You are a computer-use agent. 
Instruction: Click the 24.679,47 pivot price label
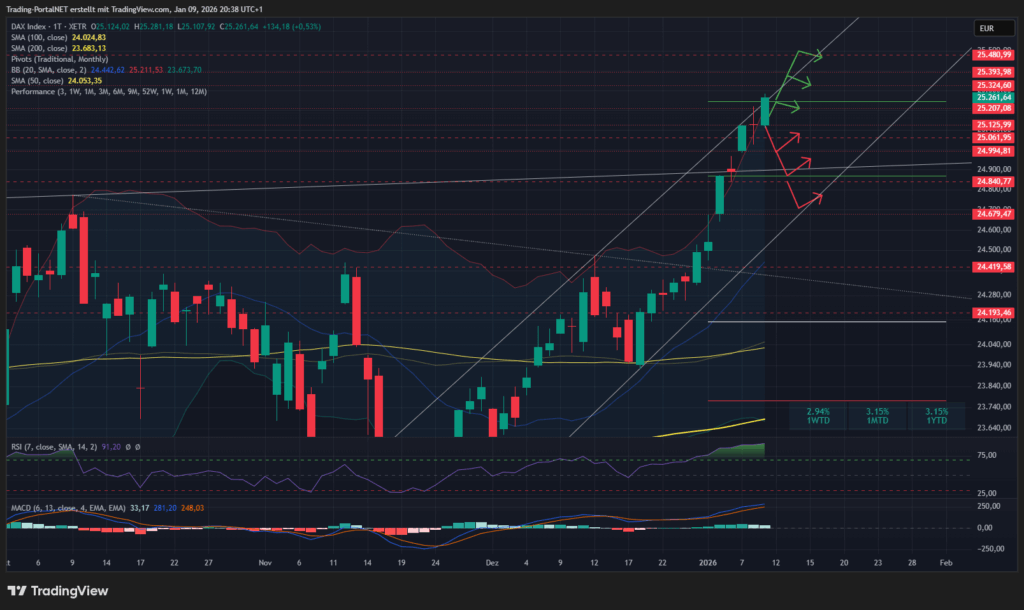(x=994, y=214)
